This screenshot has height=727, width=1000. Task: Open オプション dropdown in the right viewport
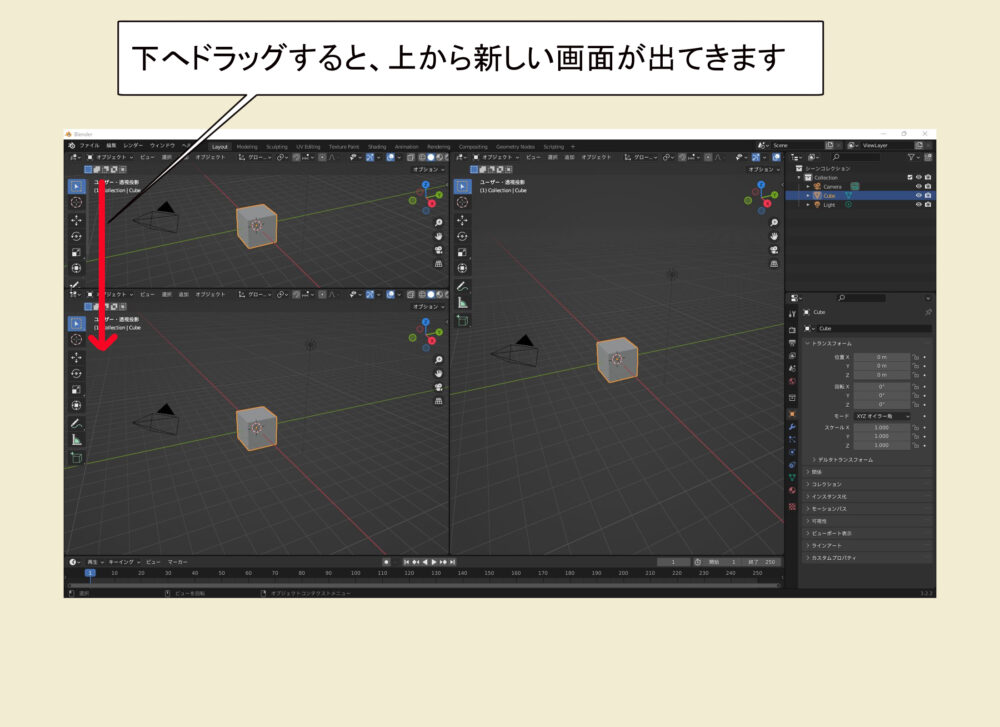[763, 170]
